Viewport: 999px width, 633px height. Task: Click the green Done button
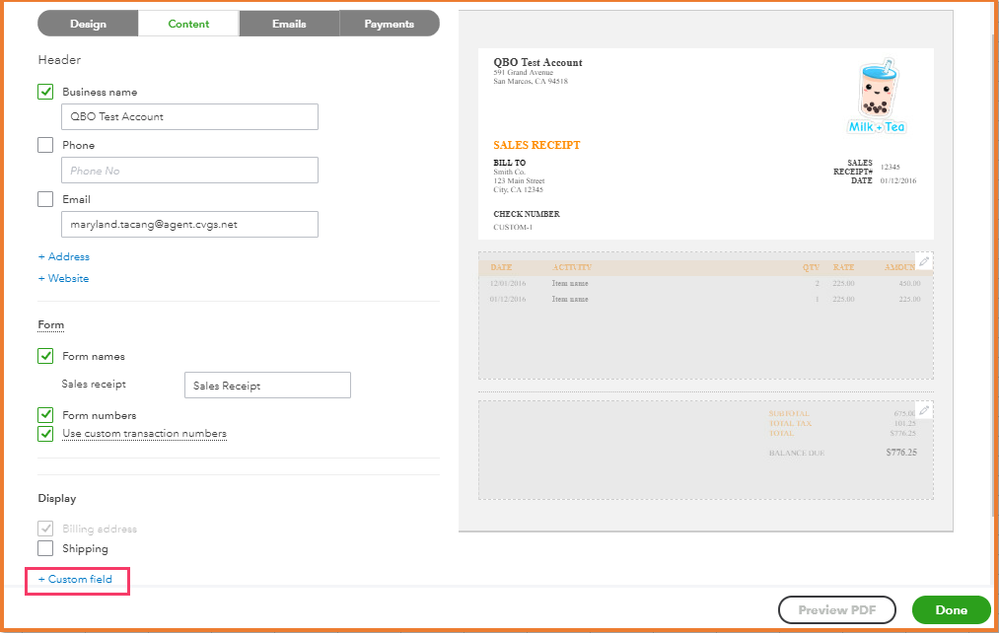point(951,610)
